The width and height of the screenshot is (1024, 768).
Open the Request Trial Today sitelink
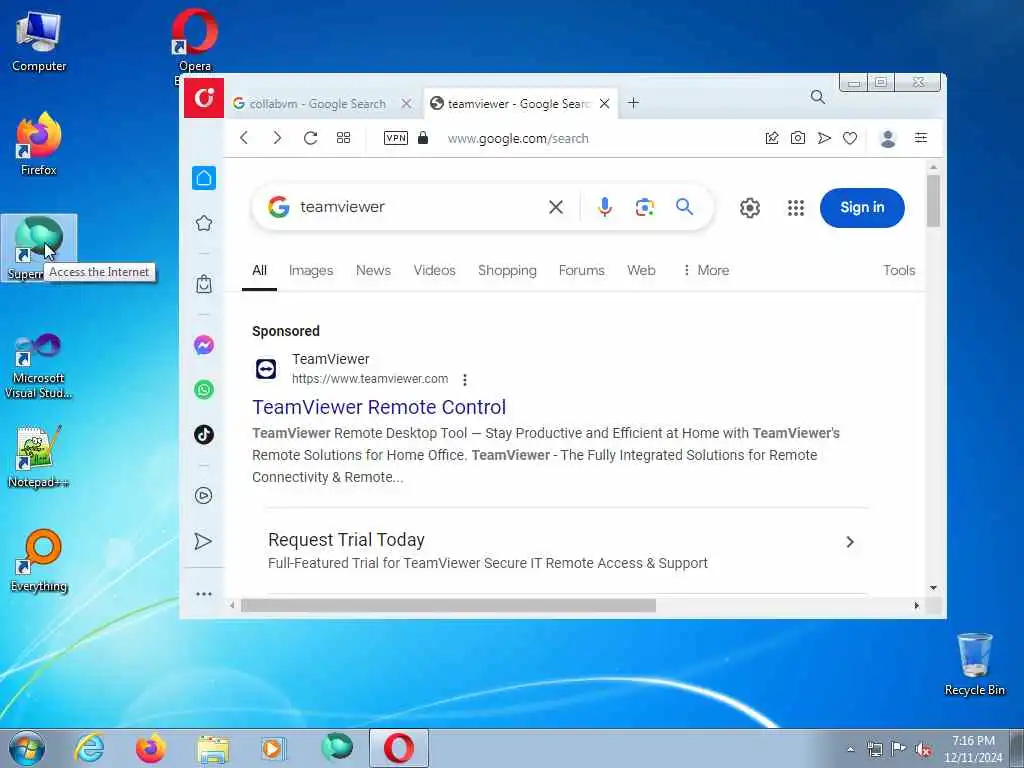(x=346, y=540)
